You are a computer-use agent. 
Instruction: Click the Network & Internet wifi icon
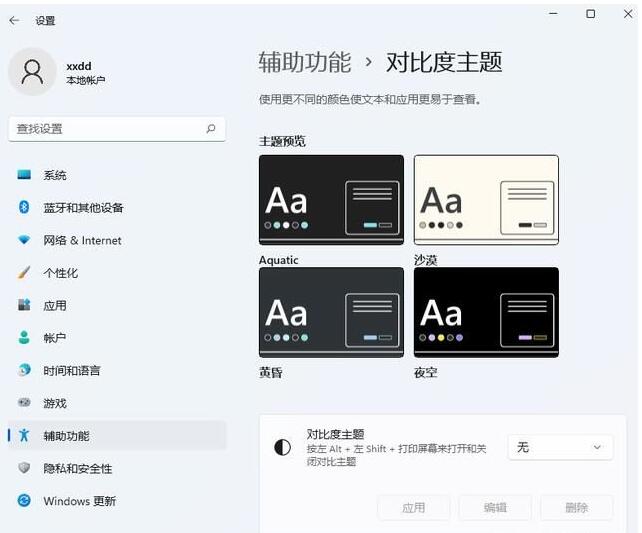pos(24,240)
